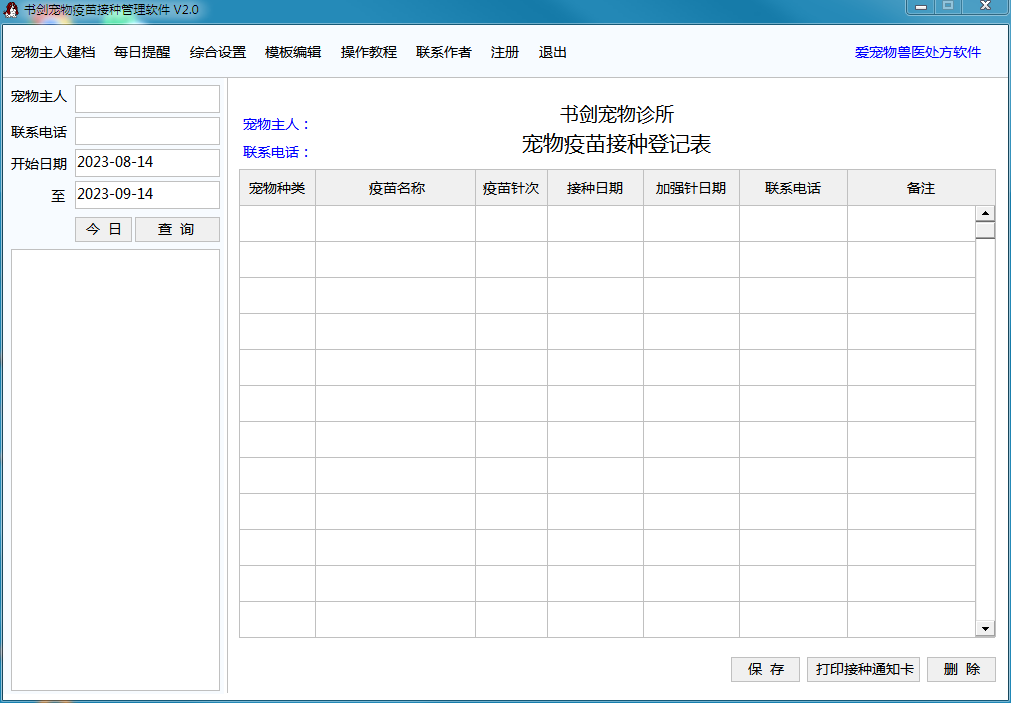Click the 保存 save button

(764, 669)
